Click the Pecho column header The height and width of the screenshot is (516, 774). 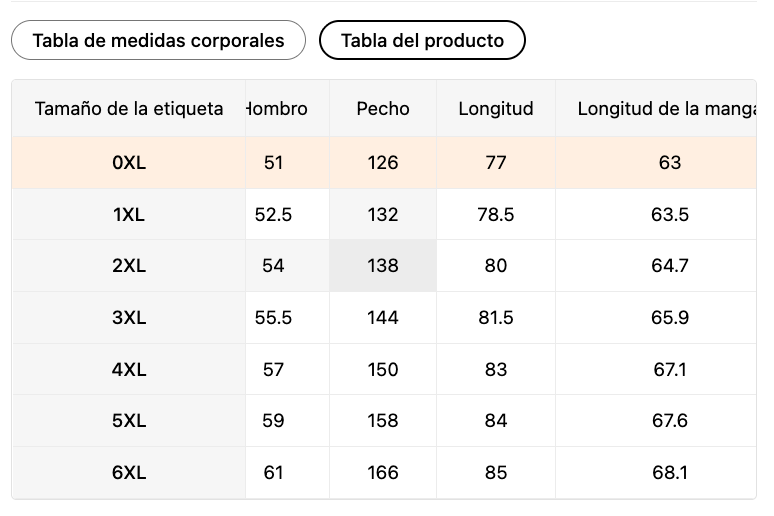coord(383,109)
